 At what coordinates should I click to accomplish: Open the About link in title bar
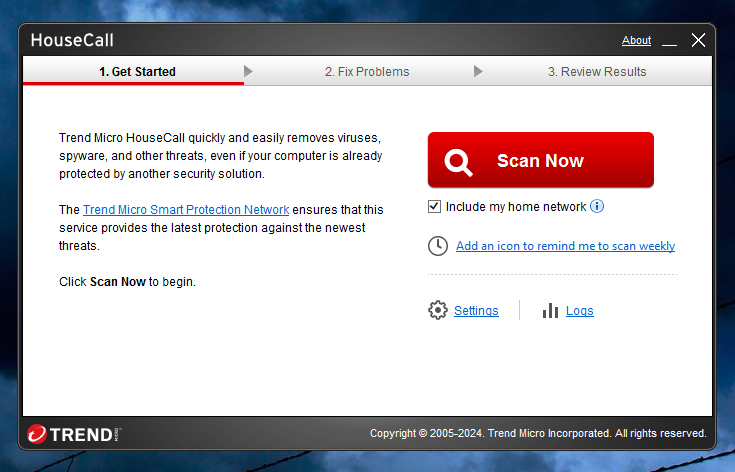click(x=637, y=40)
